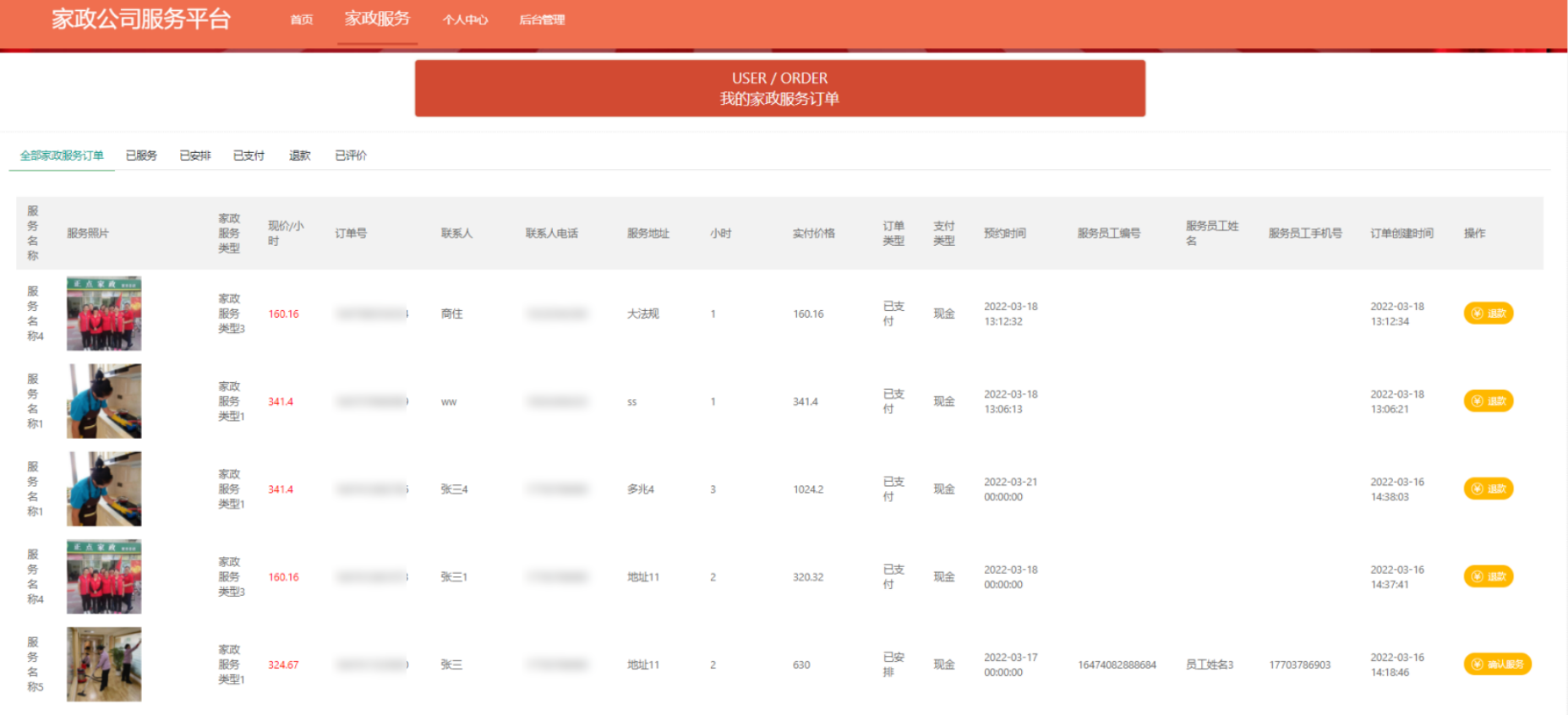This screenshot has height=715, width=1568.
Task: Open service photo in 商住's order row
Action: pos(104,314)
